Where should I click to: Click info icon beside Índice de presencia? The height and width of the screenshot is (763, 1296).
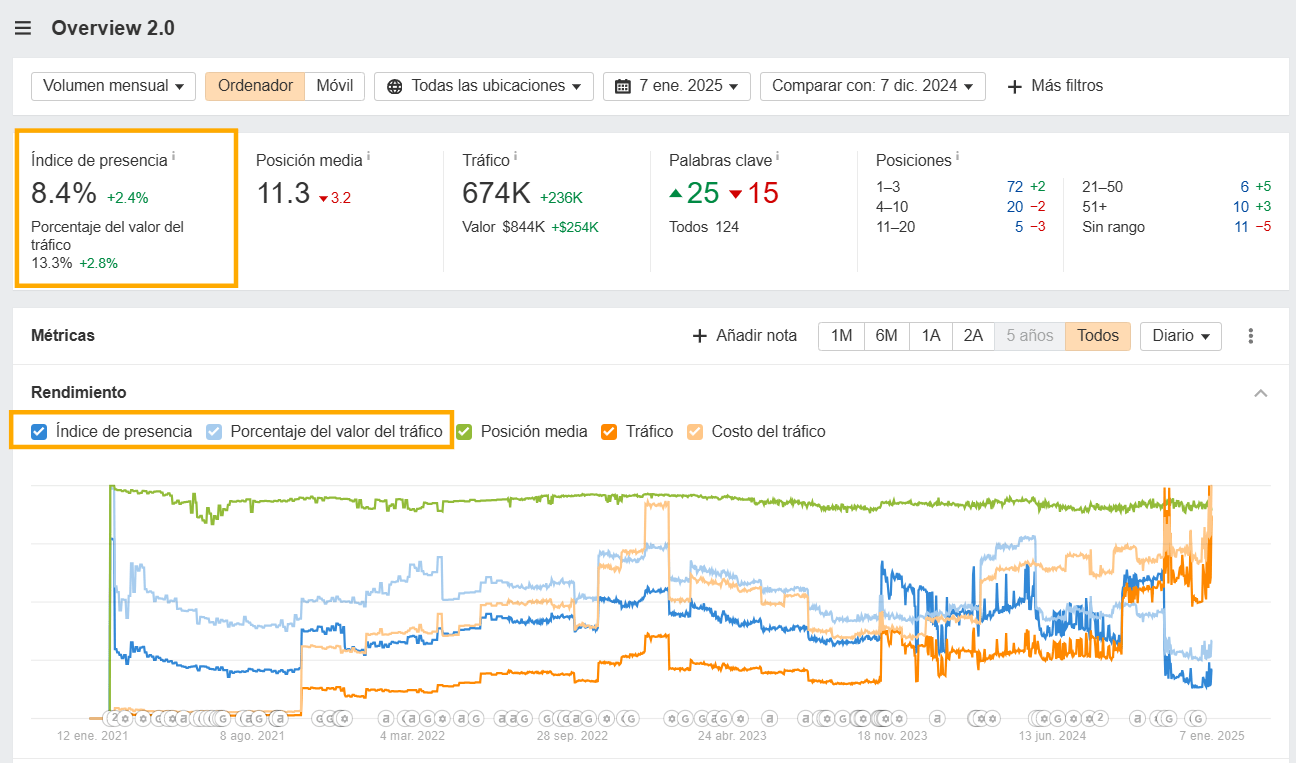pyautogui.click(x=174, y=157)
